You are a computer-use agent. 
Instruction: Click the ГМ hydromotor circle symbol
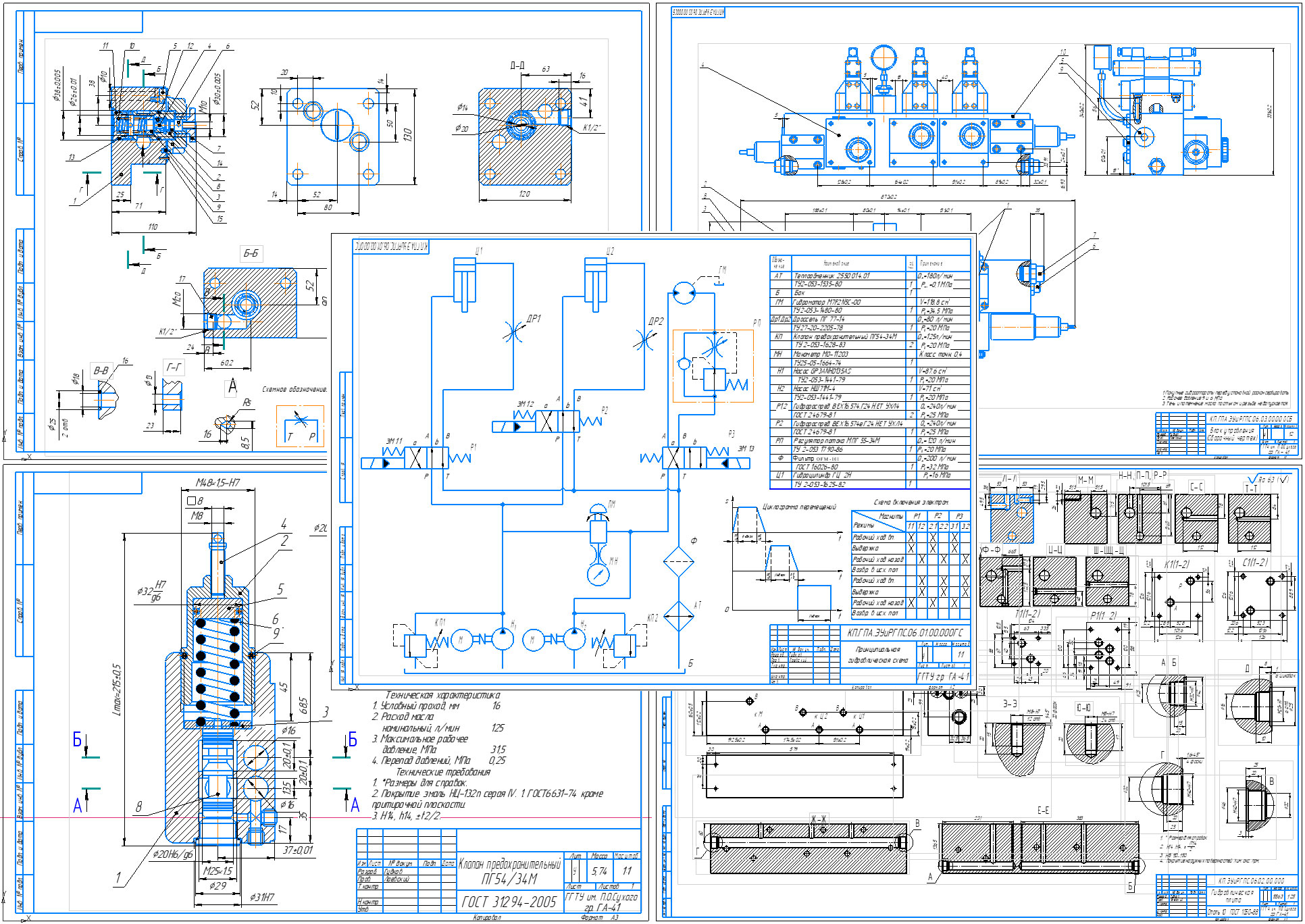tap(684, 293)
